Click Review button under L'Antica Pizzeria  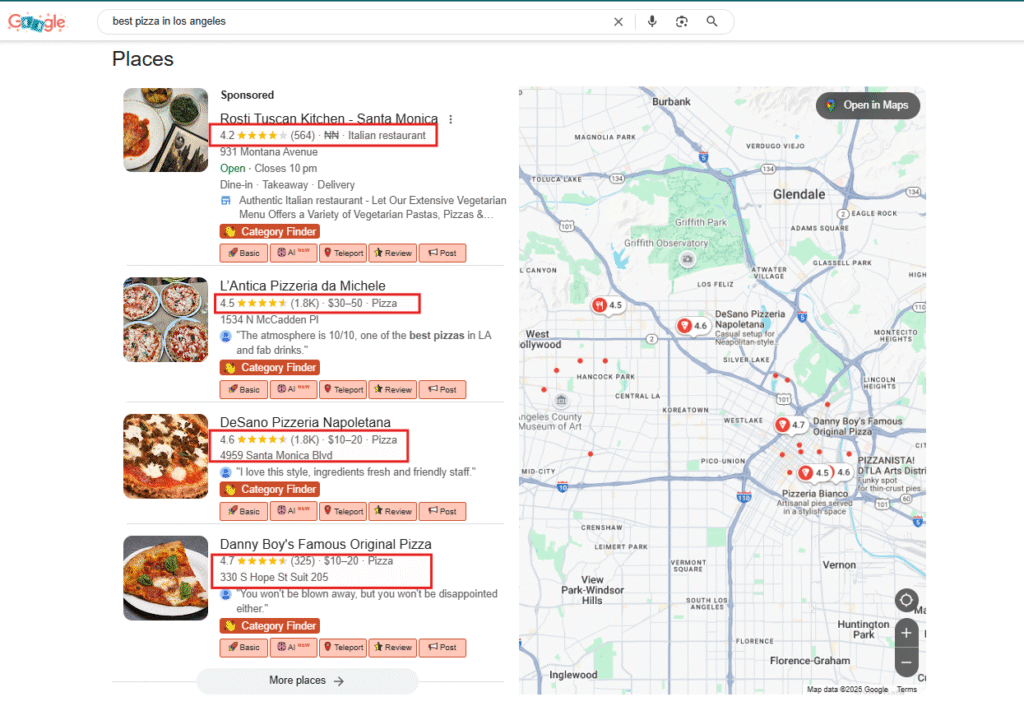[392, 389]
